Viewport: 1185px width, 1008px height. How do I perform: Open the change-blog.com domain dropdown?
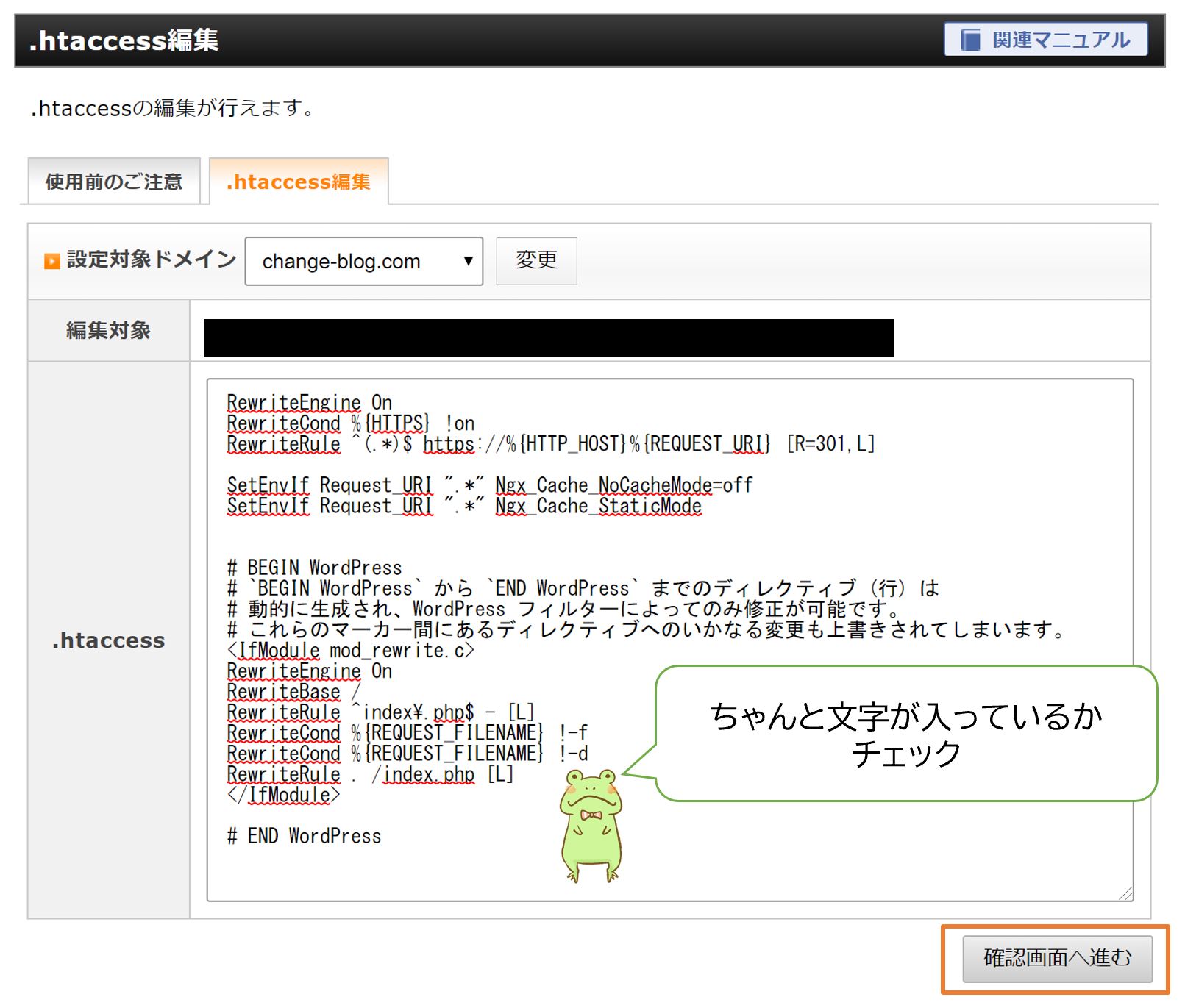point(363,261)
